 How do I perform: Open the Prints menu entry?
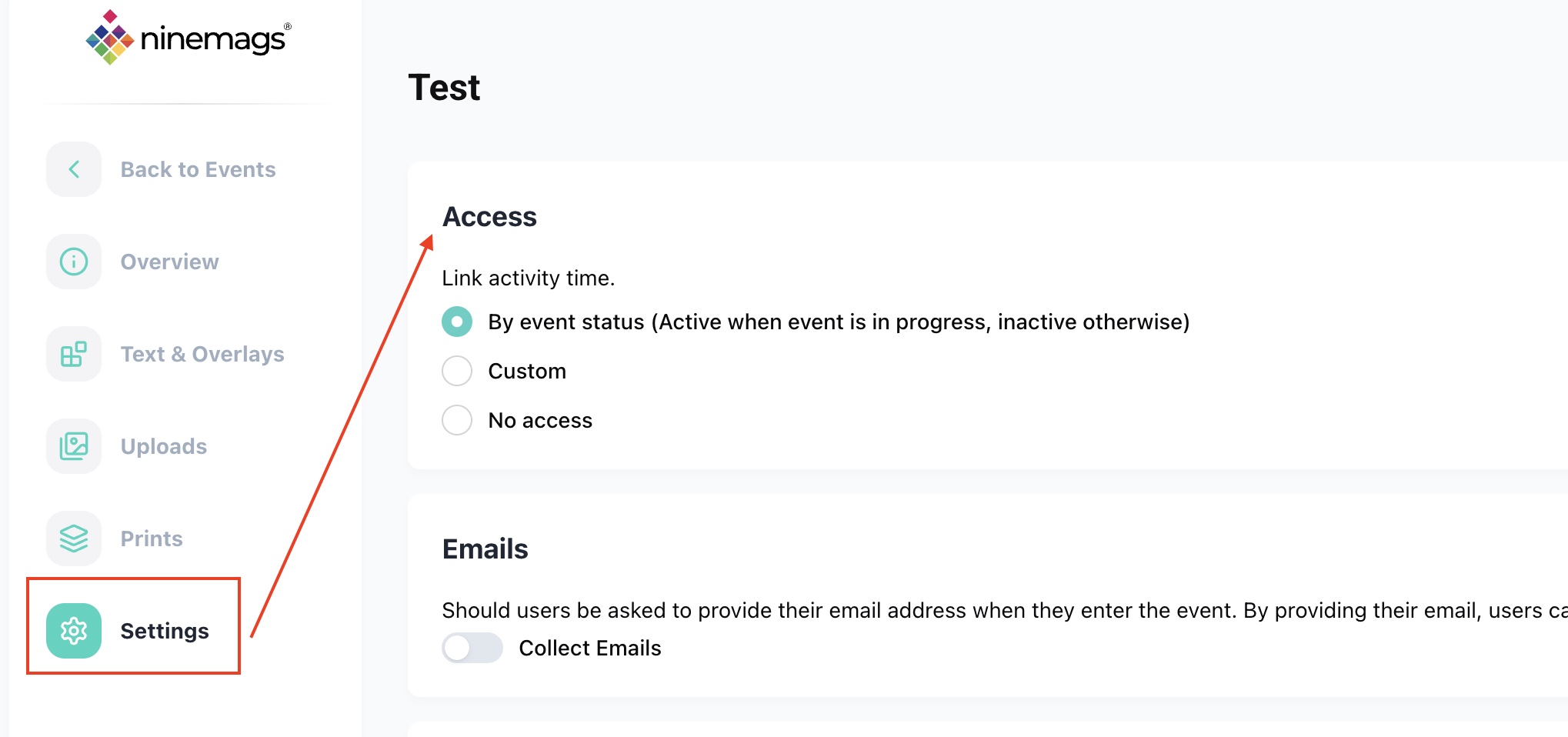point(152,539)
